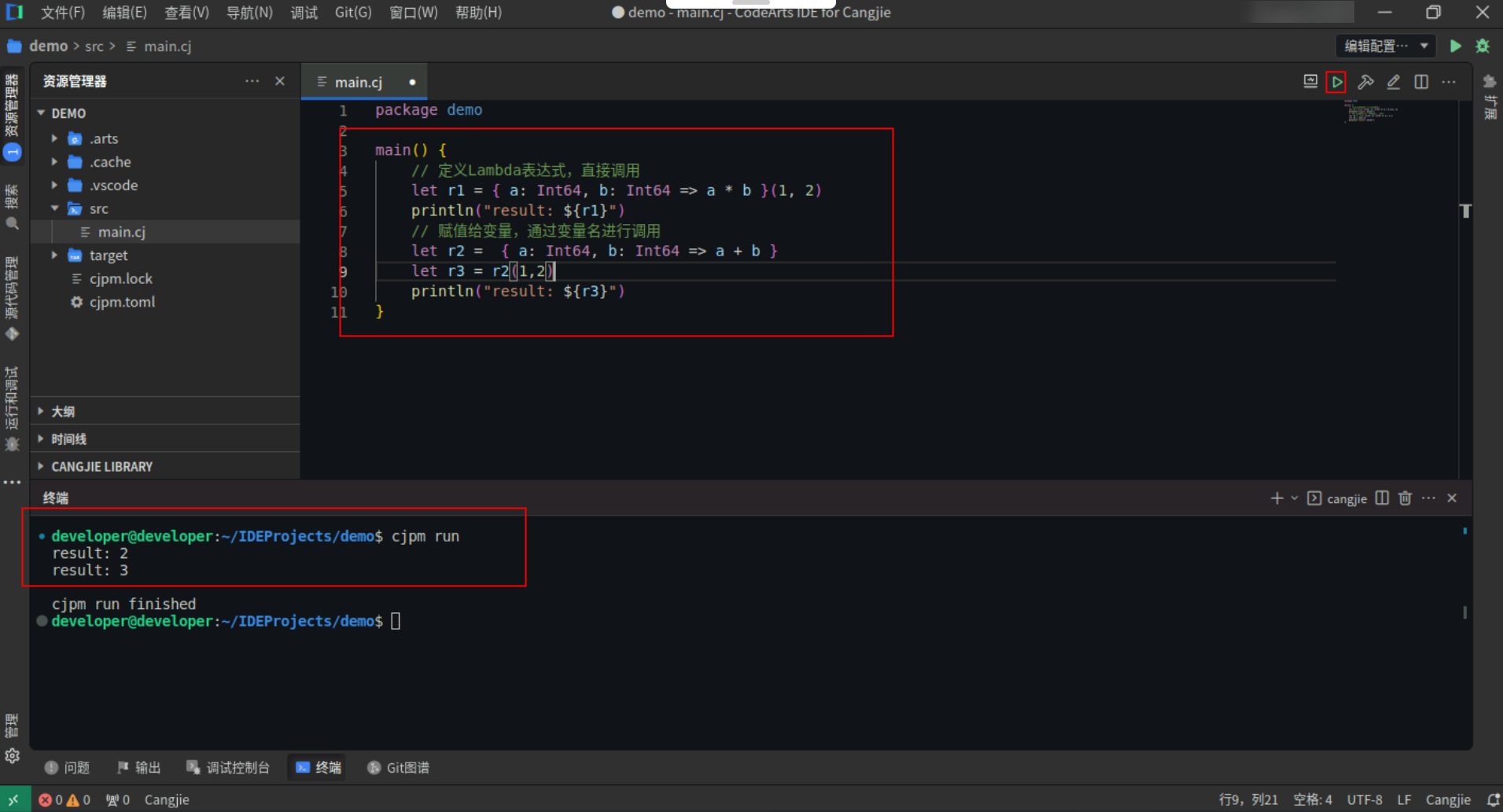Open the errors and warnings count in the status bar
1503x812 pixels.
tap(64, 799)
